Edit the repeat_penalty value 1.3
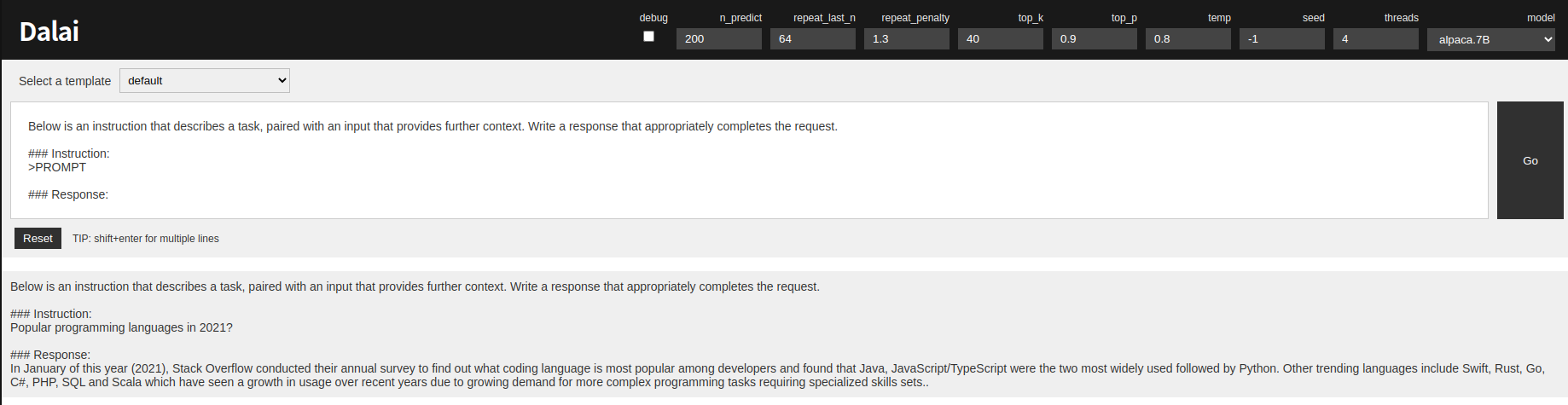This screenshot has width=1568, height=405. pyautogui.click(x=907, y=39)
